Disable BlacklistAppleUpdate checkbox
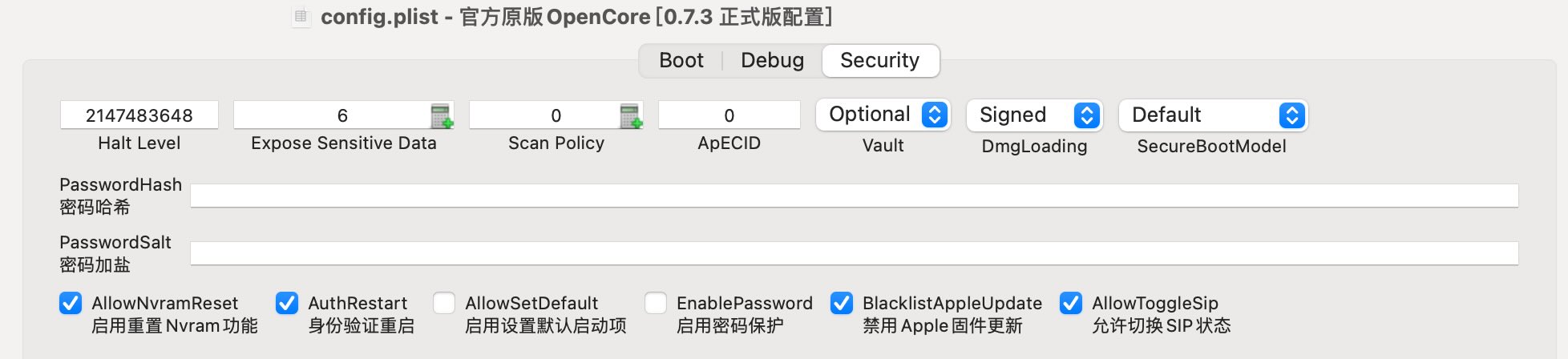This screenshot has width=1568, height=359. 842,303
